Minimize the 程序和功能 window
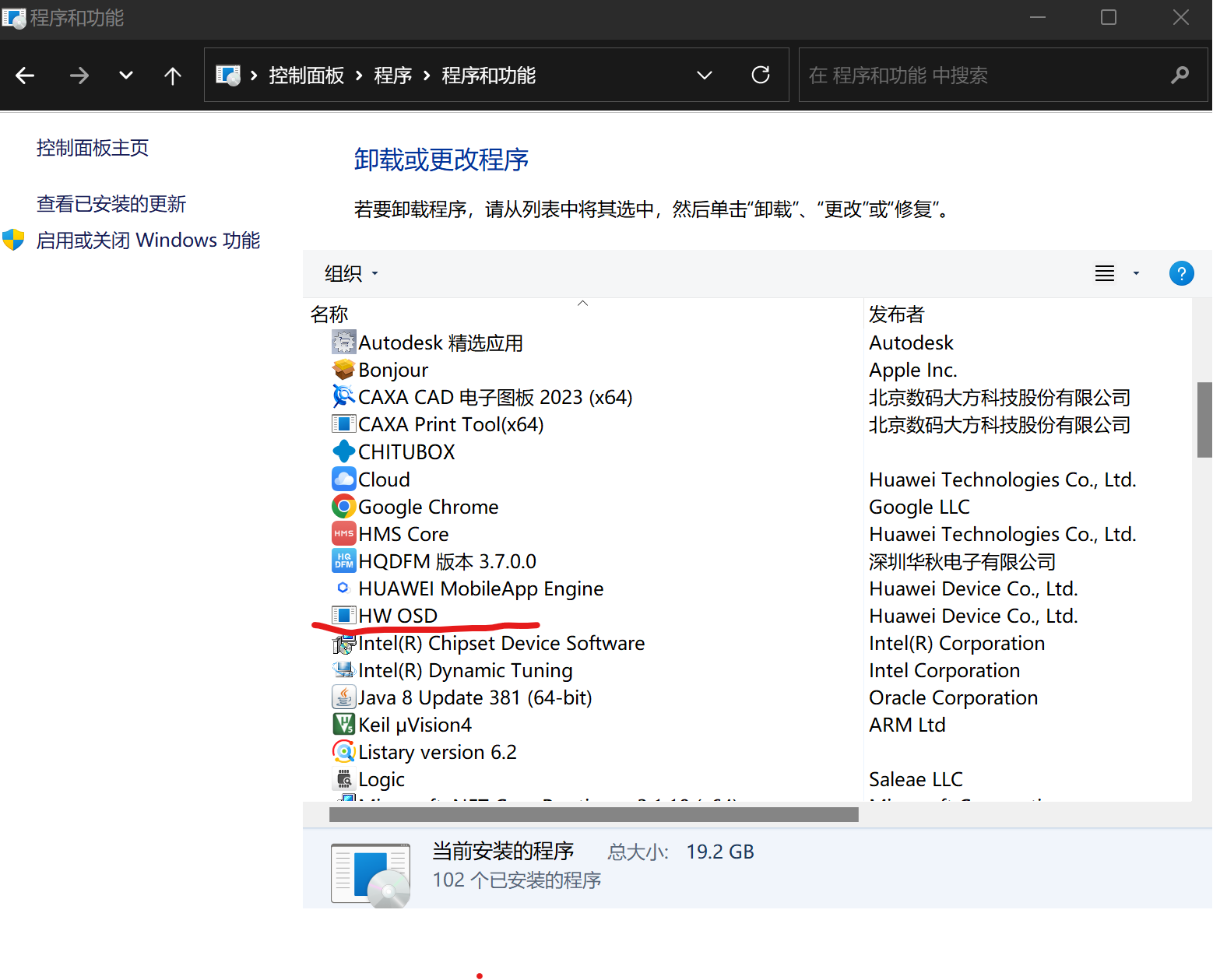 (x=1037, y=17)
